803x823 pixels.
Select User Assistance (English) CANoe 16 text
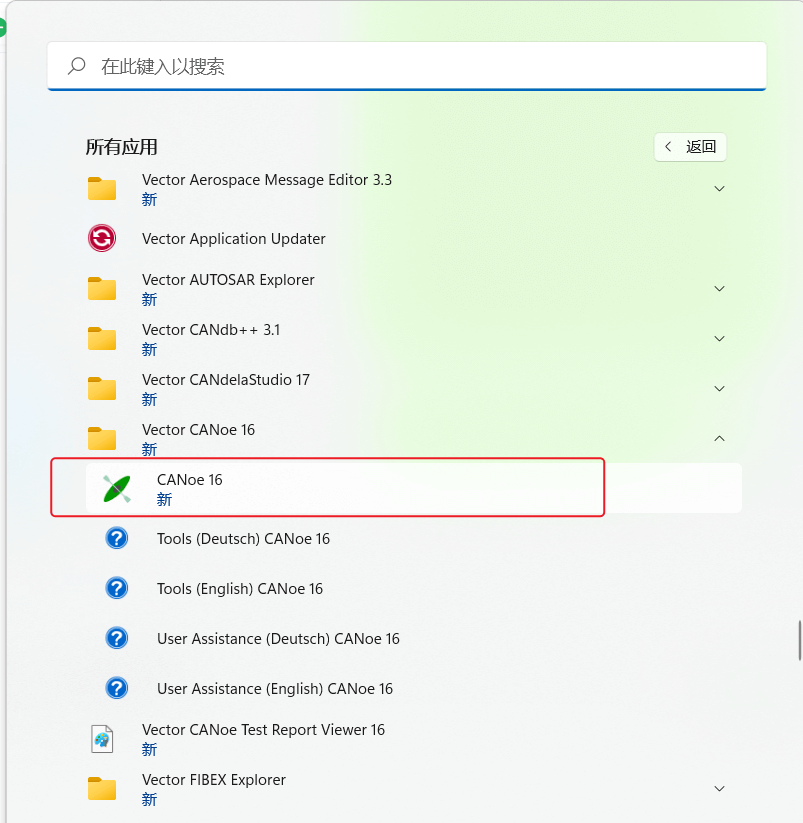pyautogui.click(x=275, y=689)
